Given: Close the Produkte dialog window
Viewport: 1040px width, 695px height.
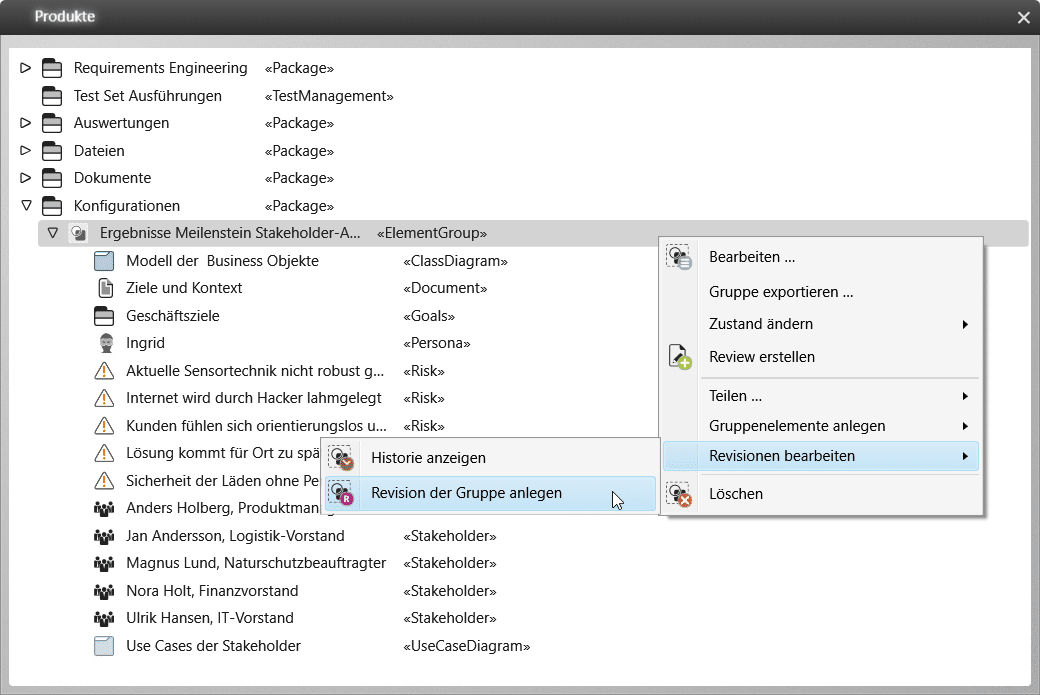Looking at the screenshot, I should pos(1023,18).
